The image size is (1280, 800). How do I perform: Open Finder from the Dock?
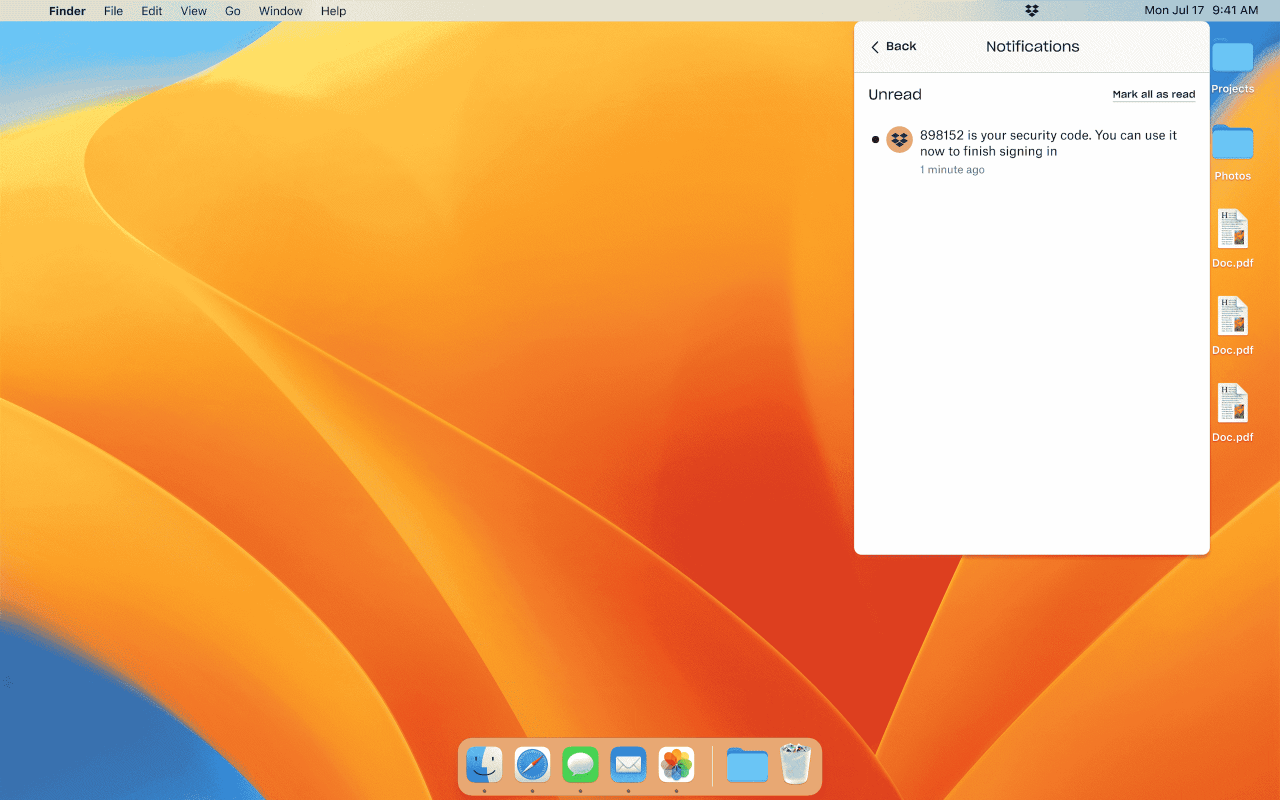[484, 765]
